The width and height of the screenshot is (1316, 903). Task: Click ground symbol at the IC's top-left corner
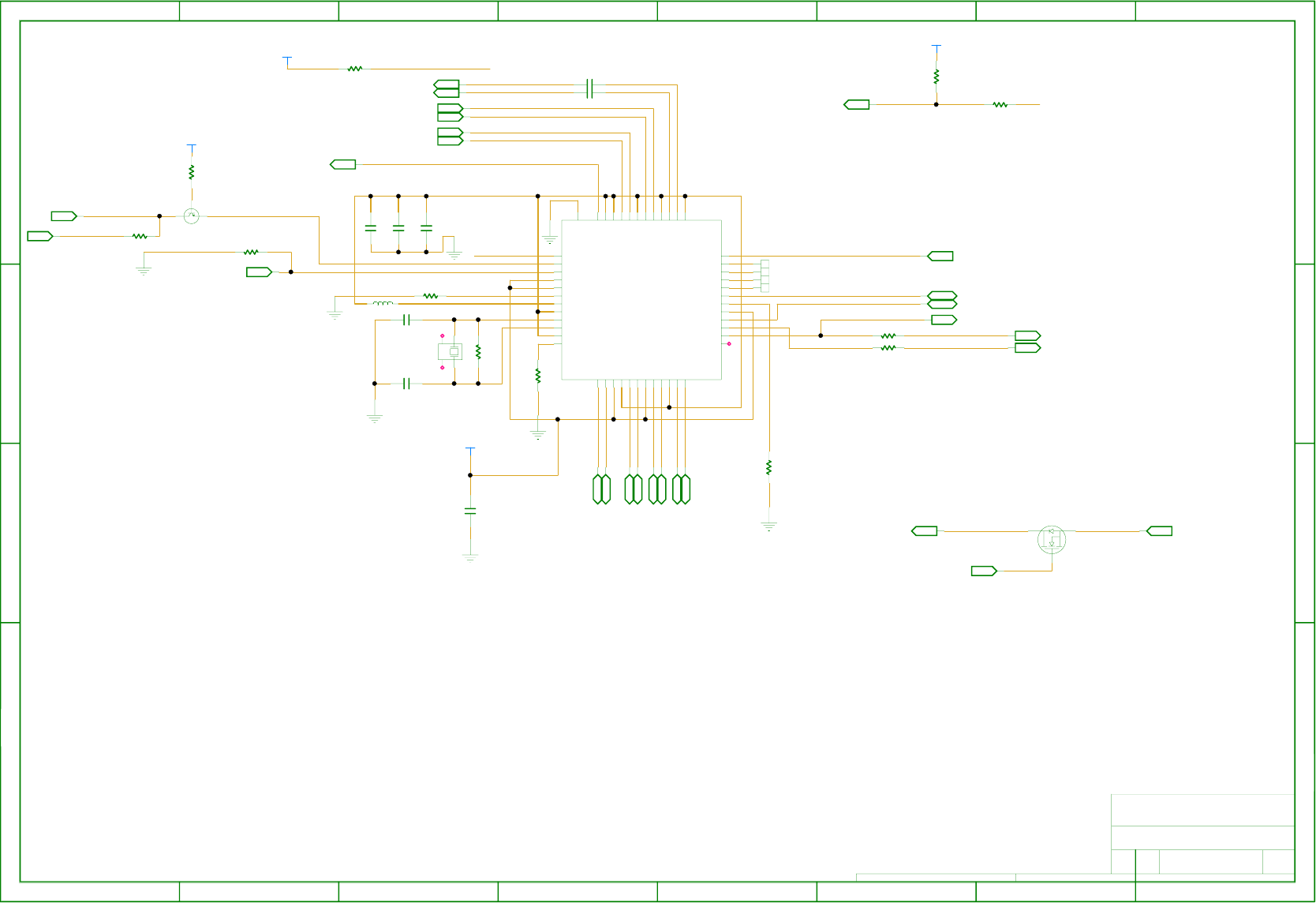(550, 239)
